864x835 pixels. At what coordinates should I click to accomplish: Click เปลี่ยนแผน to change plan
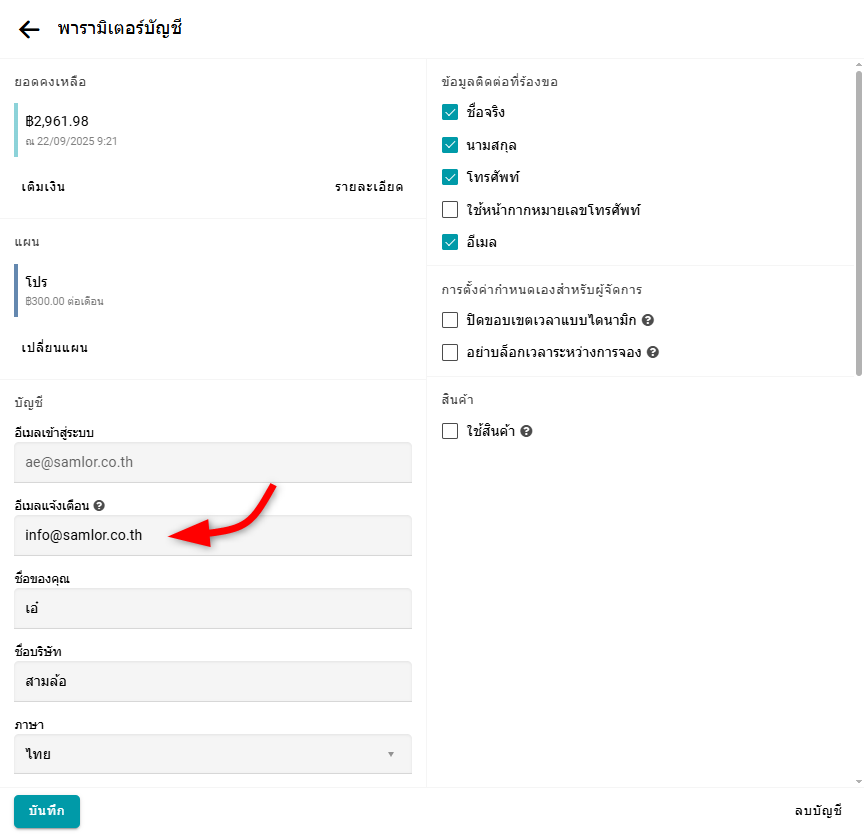(55, 348)
